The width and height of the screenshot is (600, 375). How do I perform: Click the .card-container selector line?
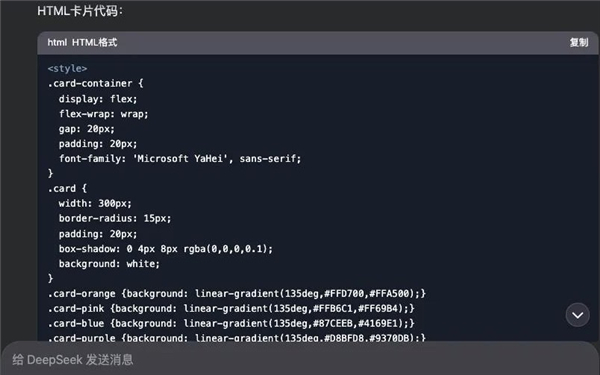coord(95,83)
